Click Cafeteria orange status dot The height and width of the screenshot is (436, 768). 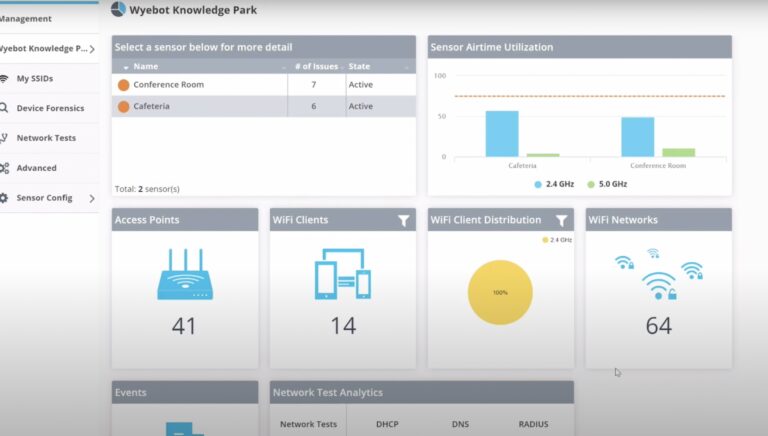coord(123,106)
